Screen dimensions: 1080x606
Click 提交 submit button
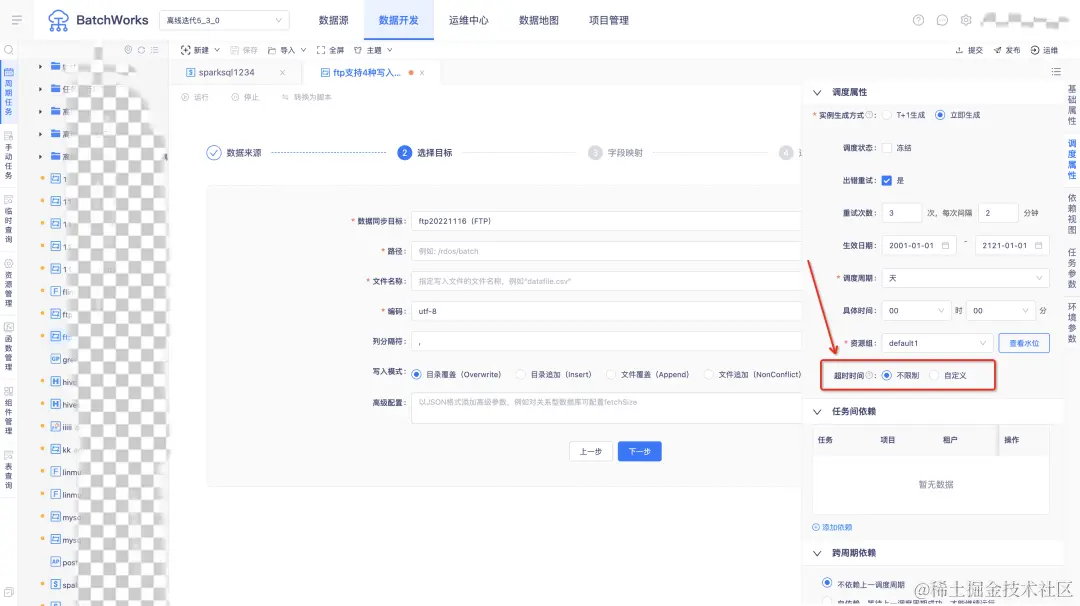(968, 50)
